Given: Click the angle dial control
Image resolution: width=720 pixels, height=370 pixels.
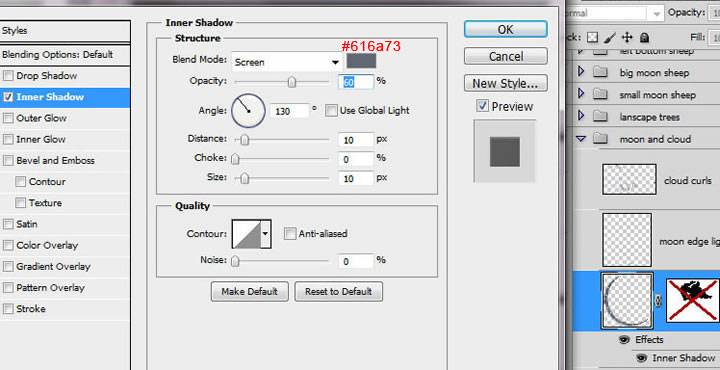Looking at the screenshot, I should (x=248, y=111).
